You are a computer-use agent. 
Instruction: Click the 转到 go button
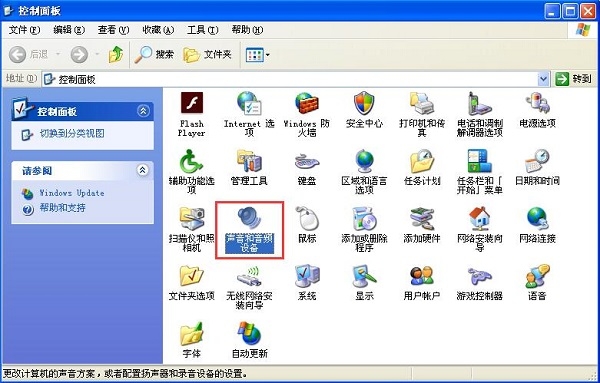(x=574, y=79)
